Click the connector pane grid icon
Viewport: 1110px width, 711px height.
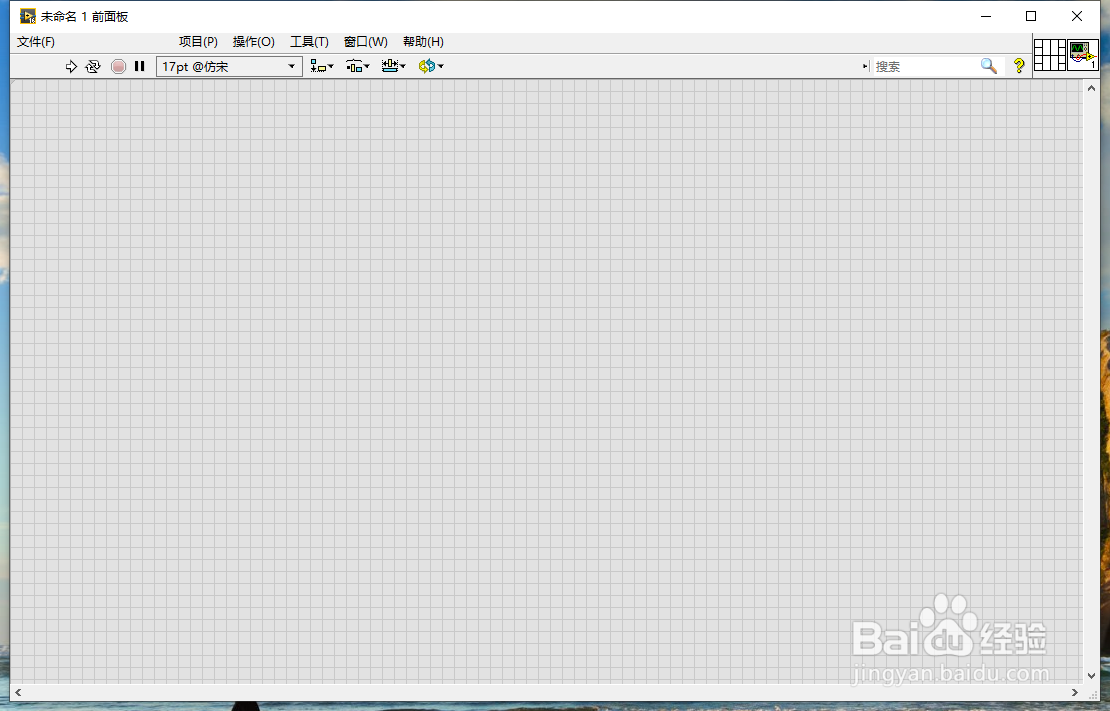click(1049, 55)
